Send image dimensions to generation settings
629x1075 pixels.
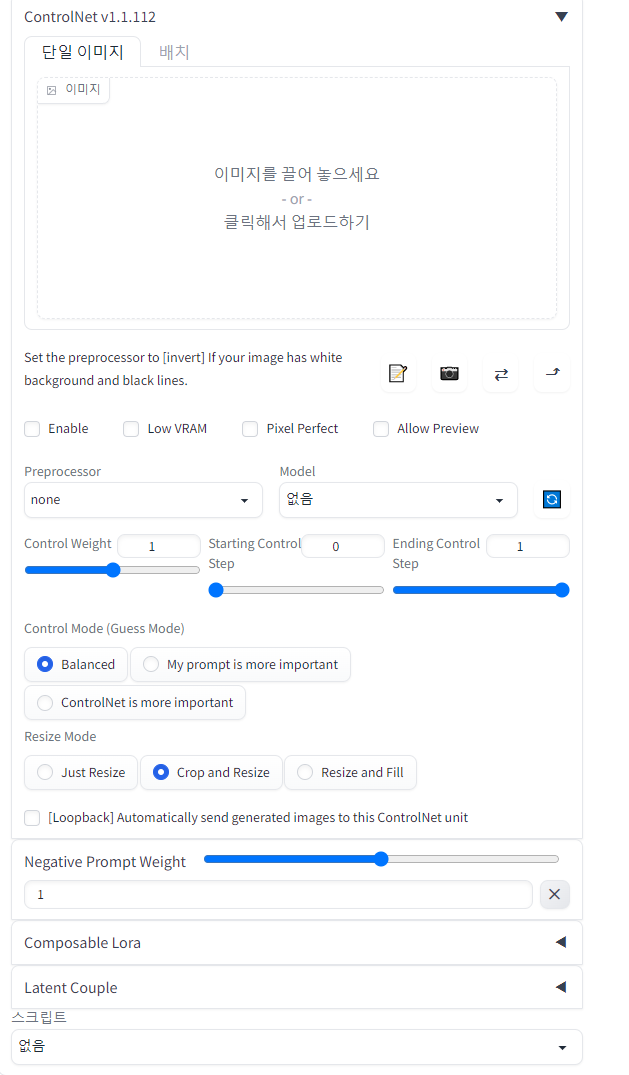click(551, 374)
